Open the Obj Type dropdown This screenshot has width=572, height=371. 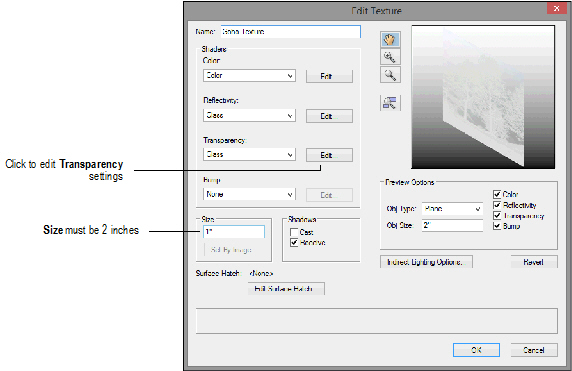tap(452, 209)
